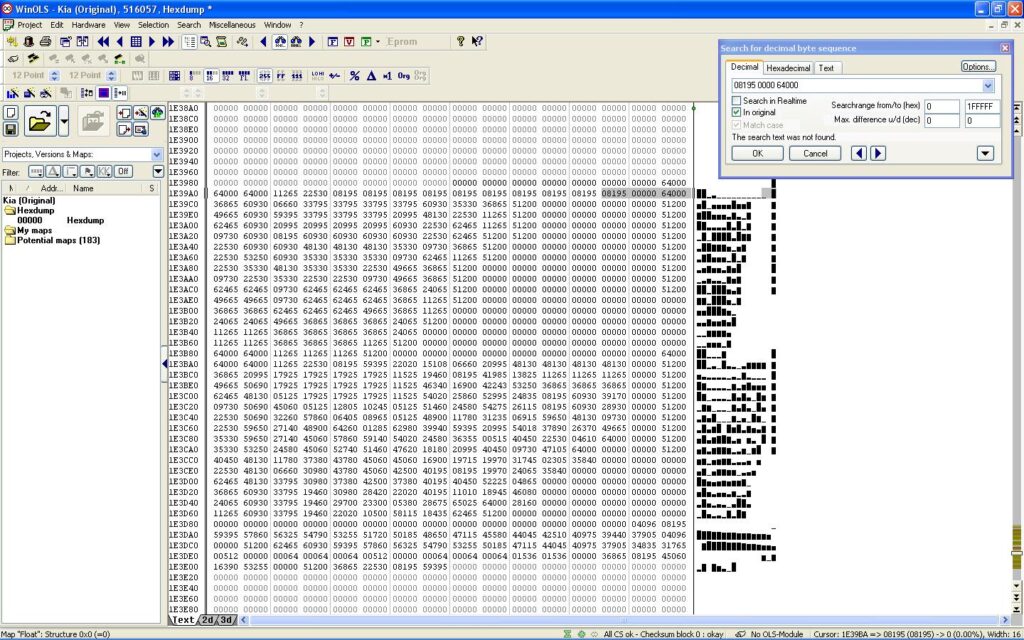This screenshot has width=1024, height=640.
Task: Toggle the Search in Realtime checkbox
Action: coord(736,101)
